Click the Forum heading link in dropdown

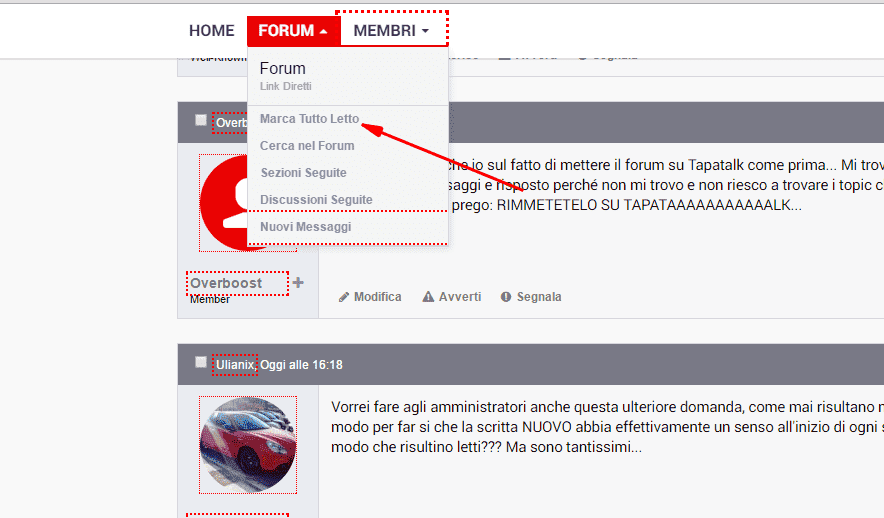tap(282, 69)
